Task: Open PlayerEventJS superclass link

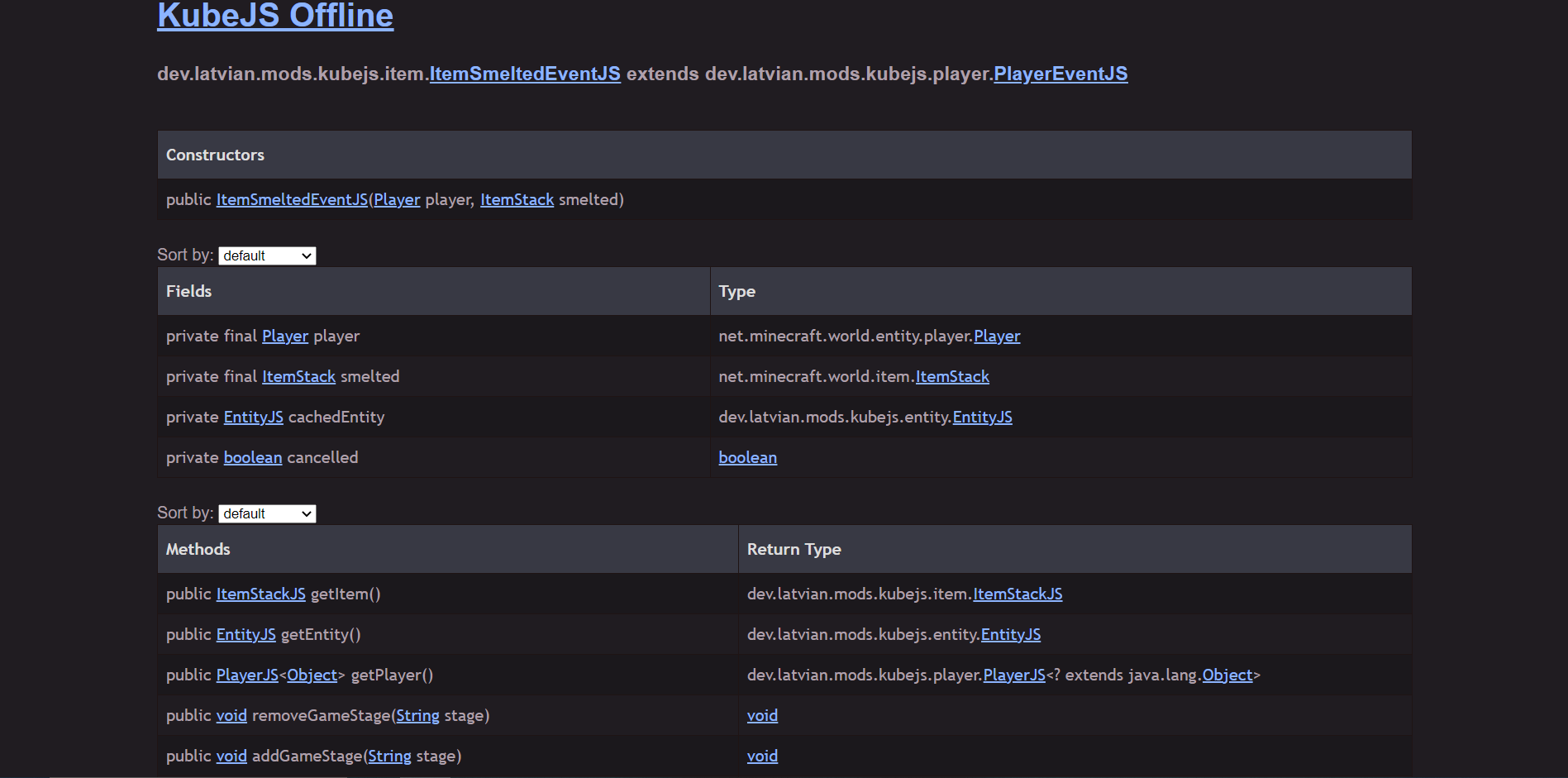Action: pos(1060,74)
